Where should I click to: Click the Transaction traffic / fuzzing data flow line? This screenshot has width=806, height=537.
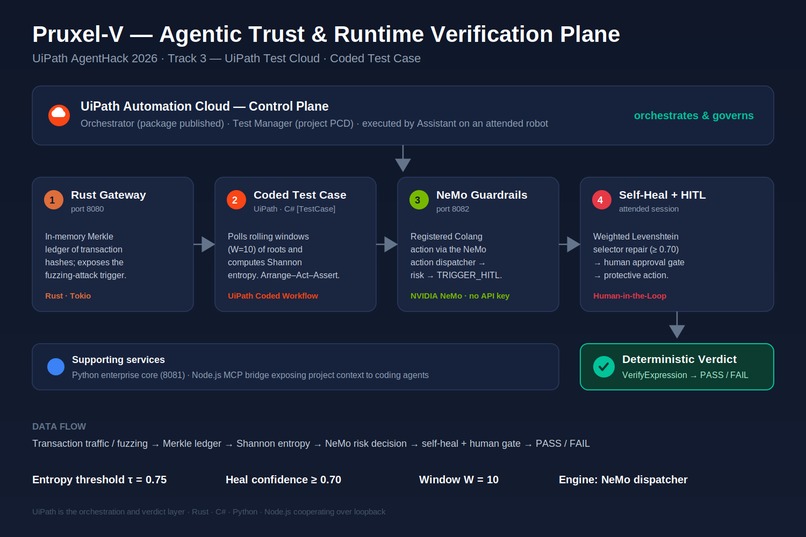click(311, 443)
